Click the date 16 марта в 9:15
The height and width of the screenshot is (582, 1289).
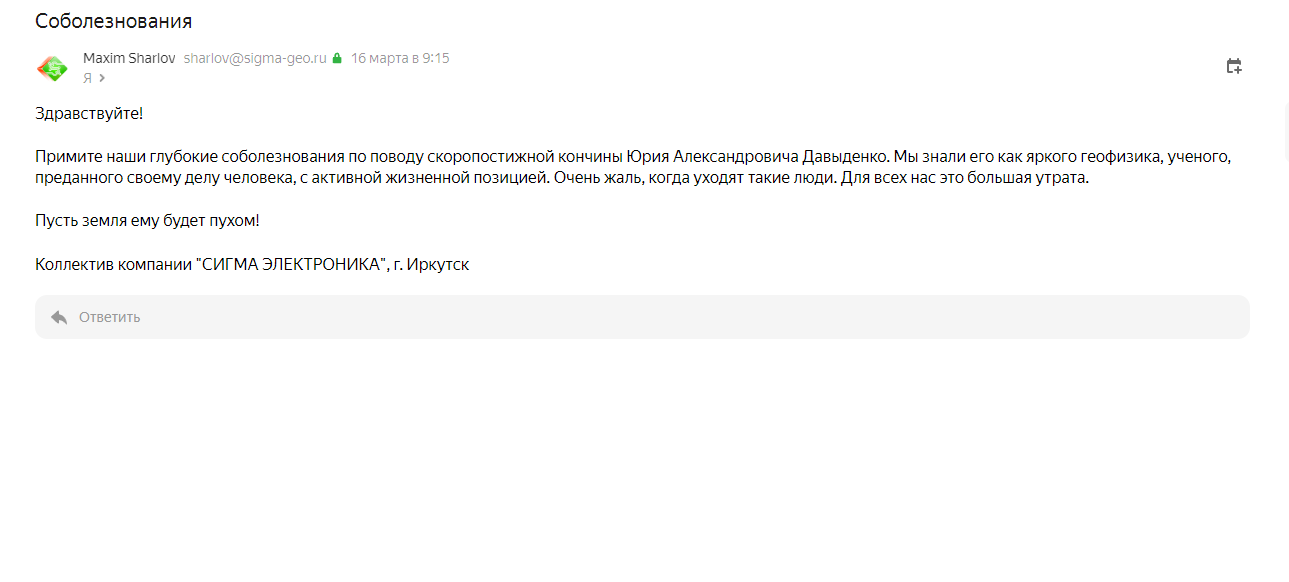click(400, 58)
